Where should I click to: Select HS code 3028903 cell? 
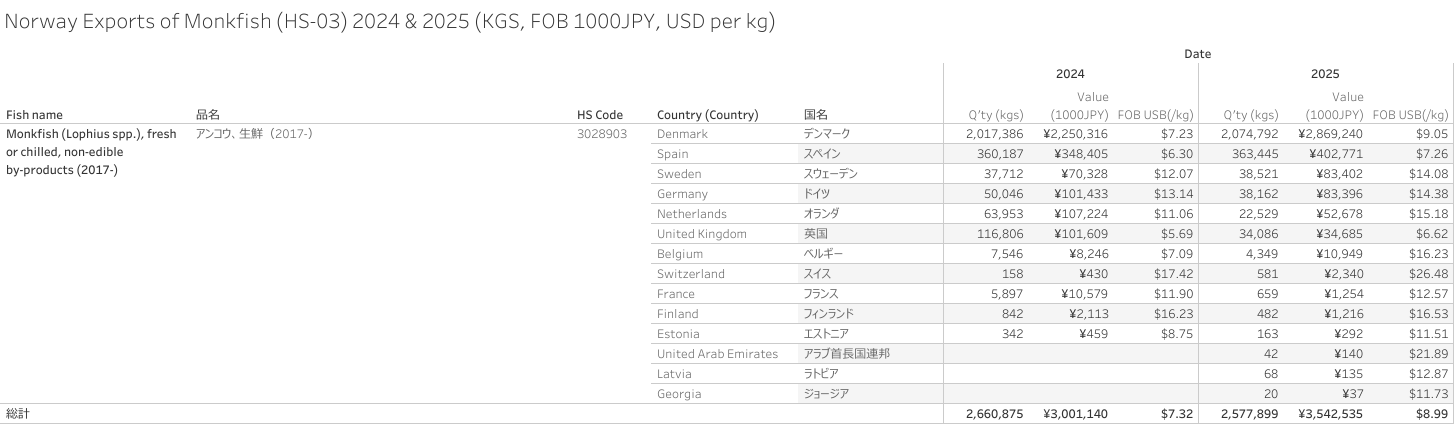click(602, 134)
